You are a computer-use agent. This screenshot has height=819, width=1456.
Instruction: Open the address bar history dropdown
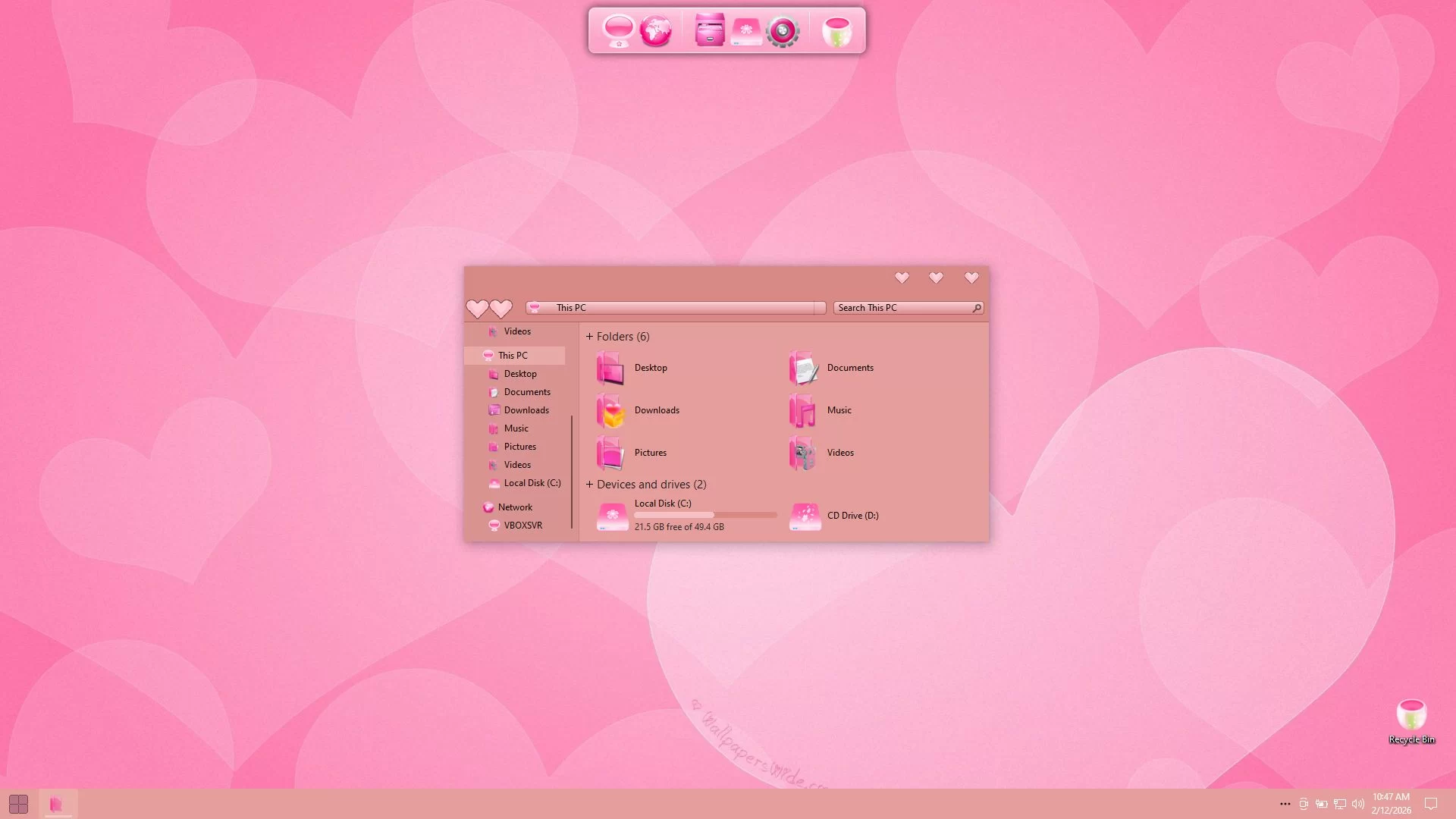pos(820,308)
